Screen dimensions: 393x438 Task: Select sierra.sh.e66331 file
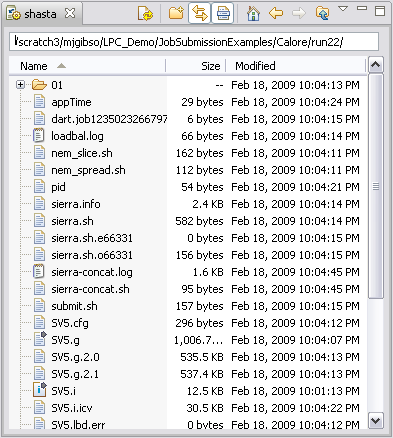tap(92, 238)
